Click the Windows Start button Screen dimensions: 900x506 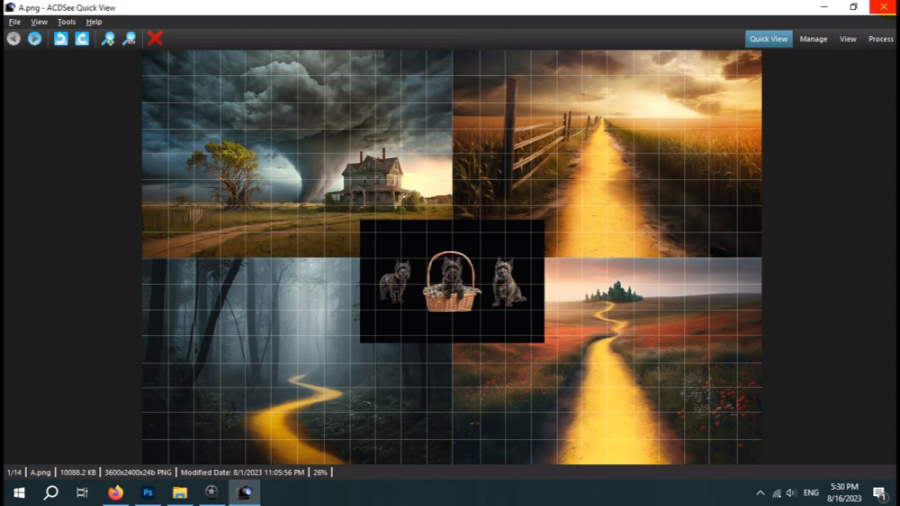pyautogui.click(x=19, y=493)
